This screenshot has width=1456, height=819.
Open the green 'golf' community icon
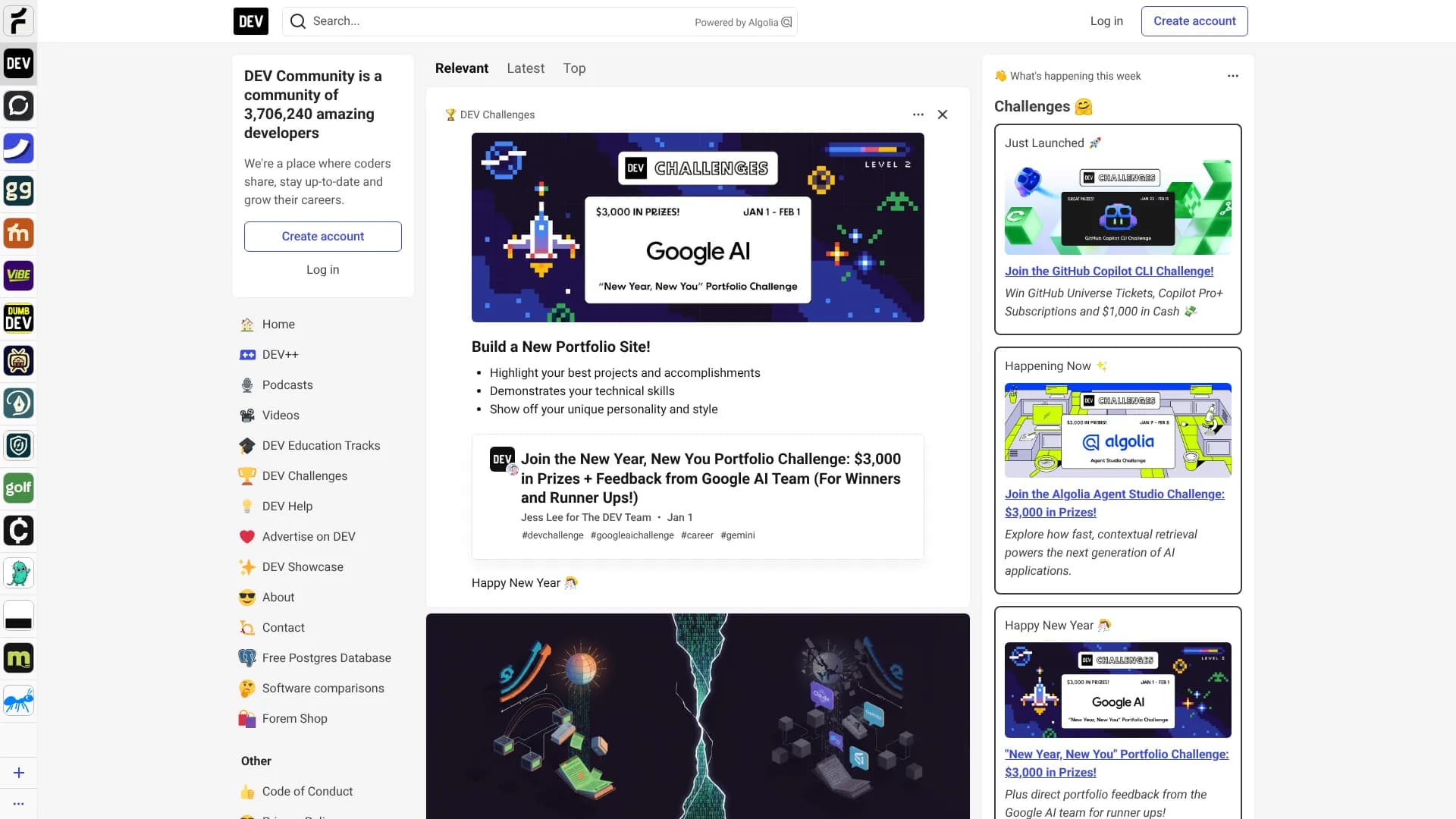pyautogui.click(x=18, y=488)
